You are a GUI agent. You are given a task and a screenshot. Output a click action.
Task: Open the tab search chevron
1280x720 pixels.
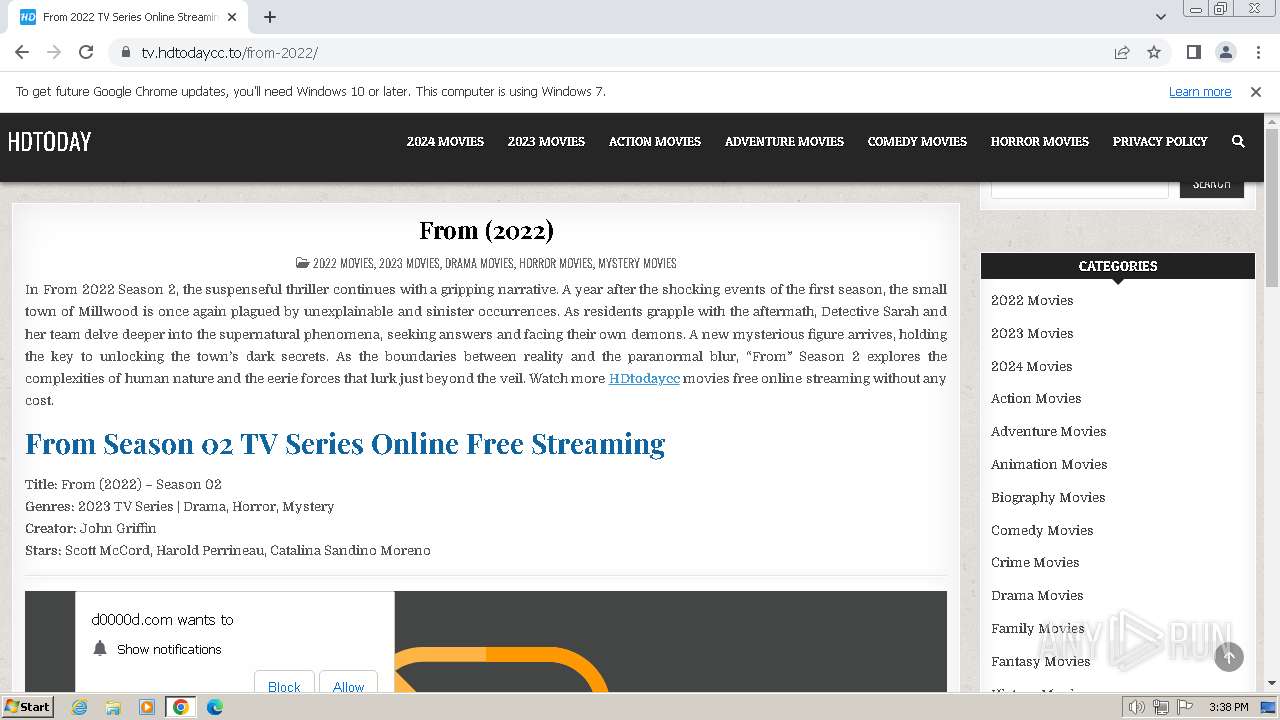tap(1160, 17)
